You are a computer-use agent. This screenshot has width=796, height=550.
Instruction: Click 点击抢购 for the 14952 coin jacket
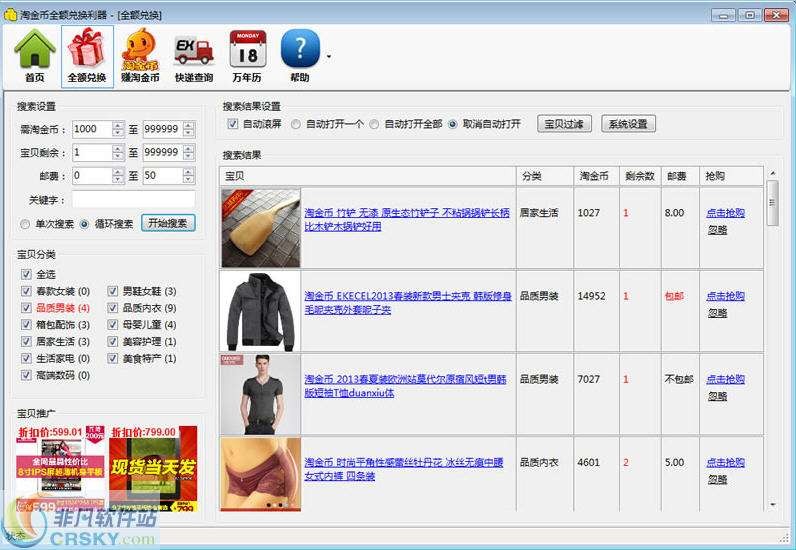pos(725,296)
